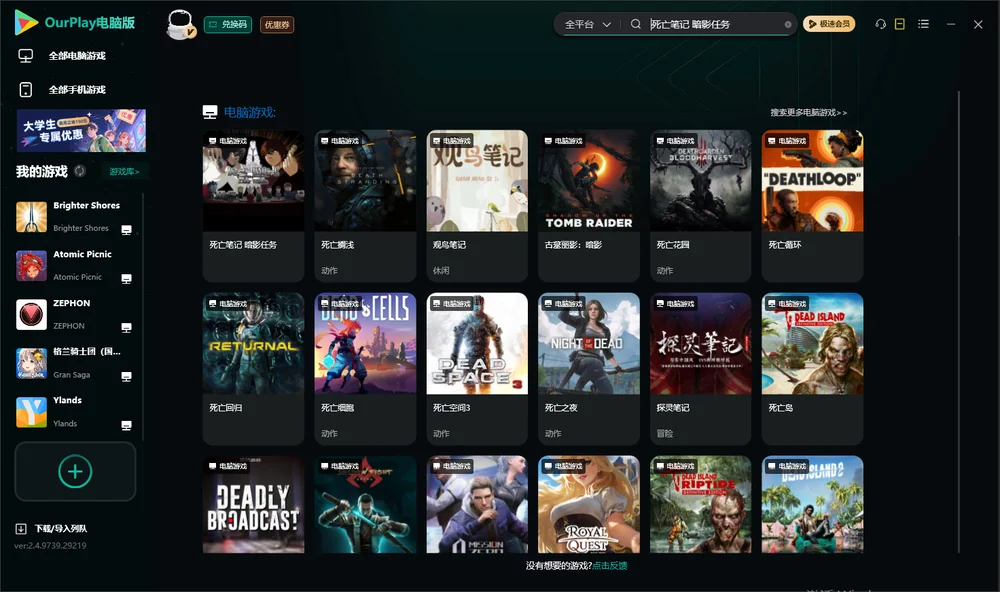1000x592 pixels.
Task: Launch Brighter Shores from my games
Action: pyautogui.click(x=75, y=217)
